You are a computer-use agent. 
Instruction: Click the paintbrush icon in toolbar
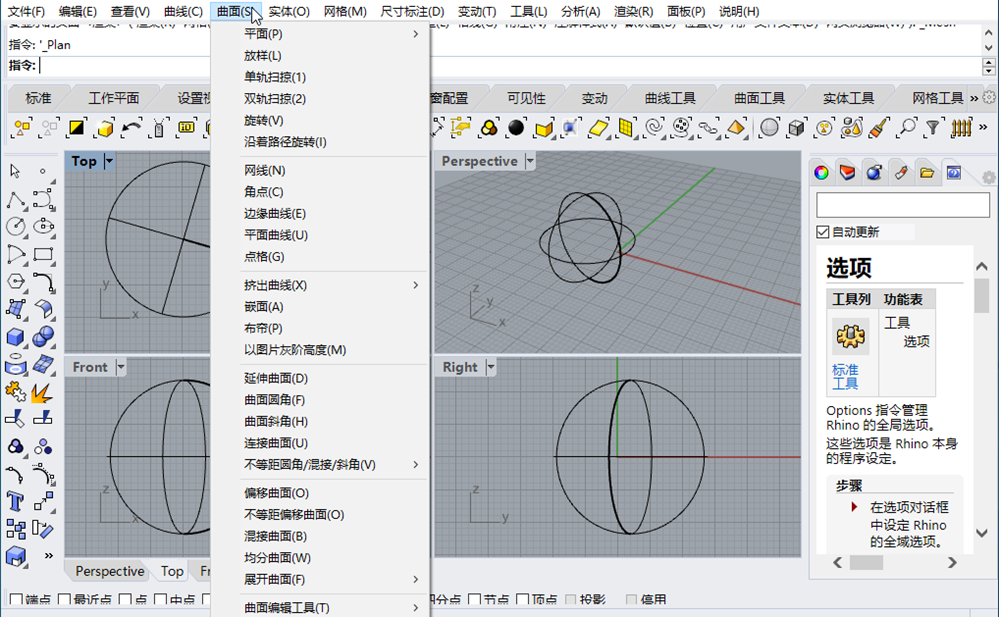879,127
